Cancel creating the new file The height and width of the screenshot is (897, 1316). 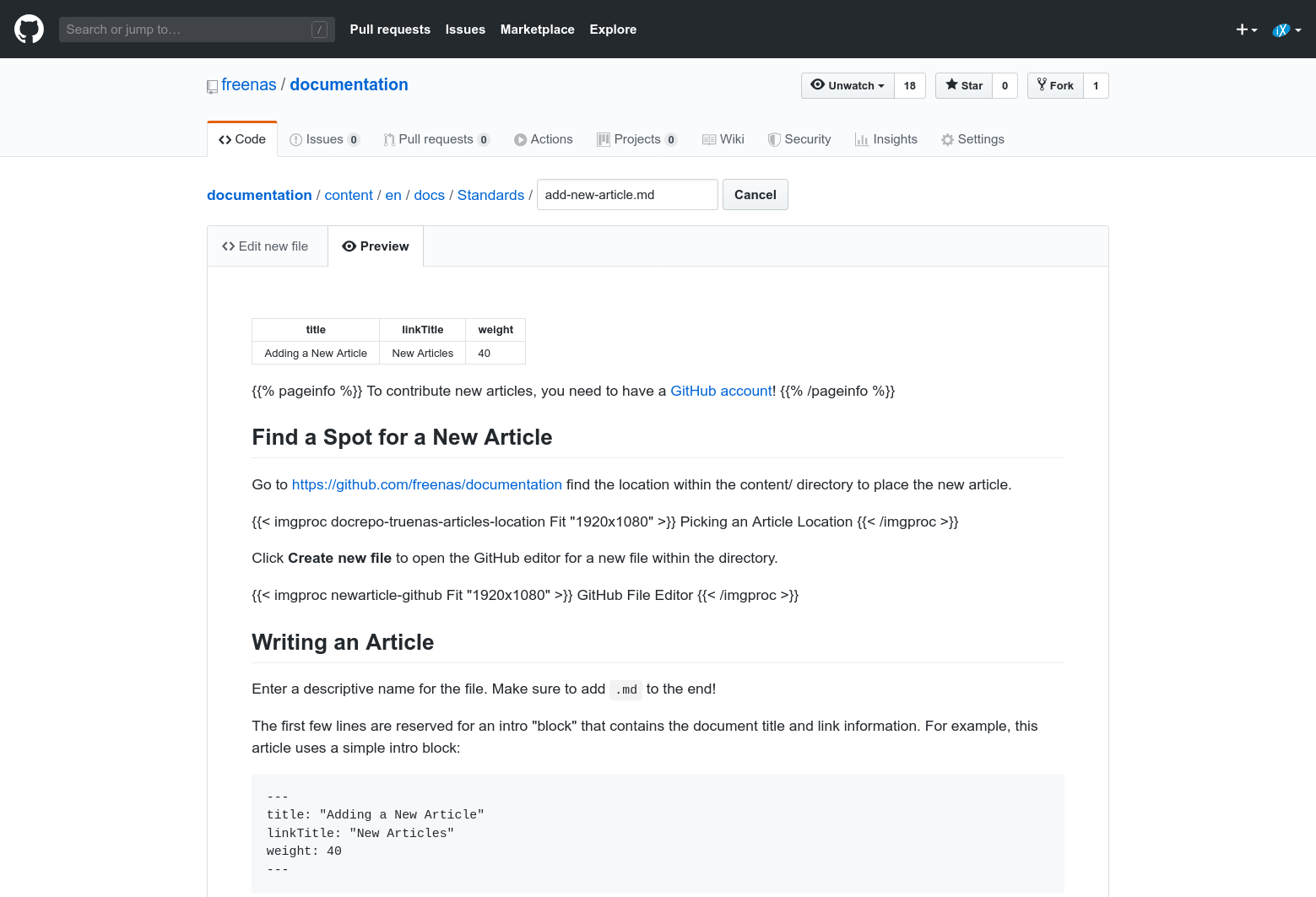click(755, 195)
